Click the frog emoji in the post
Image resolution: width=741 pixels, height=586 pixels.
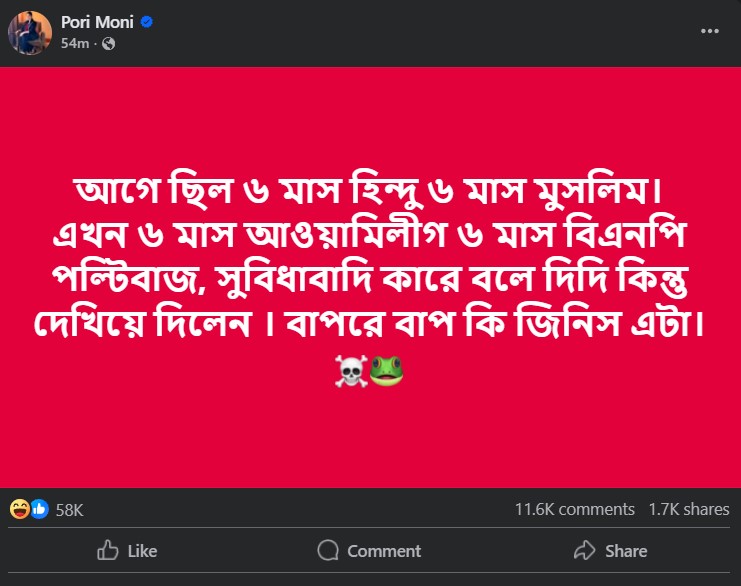point(386,373)
